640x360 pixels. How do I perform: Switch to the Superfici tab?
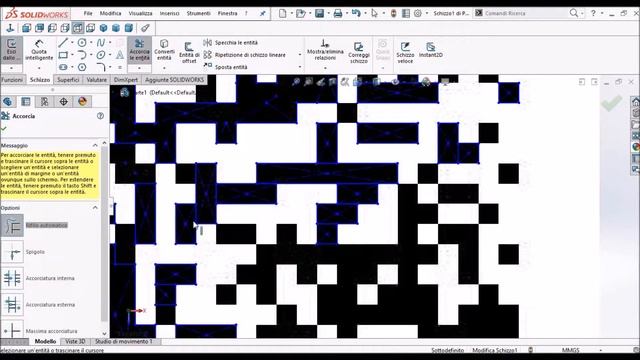click(x=68, y=80)
